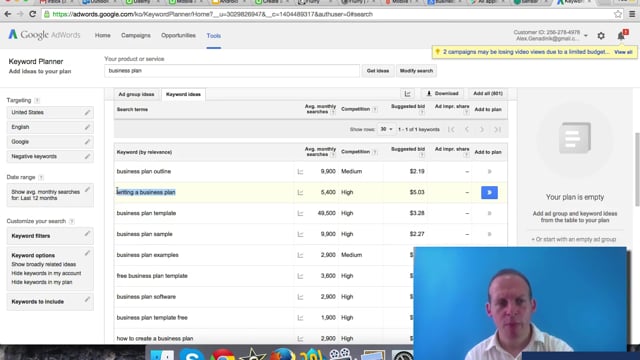This screenshot has height=360, width=640.
Task: Open the Opportunities menu
Action: pyautogui.click(x=178, y=36)
